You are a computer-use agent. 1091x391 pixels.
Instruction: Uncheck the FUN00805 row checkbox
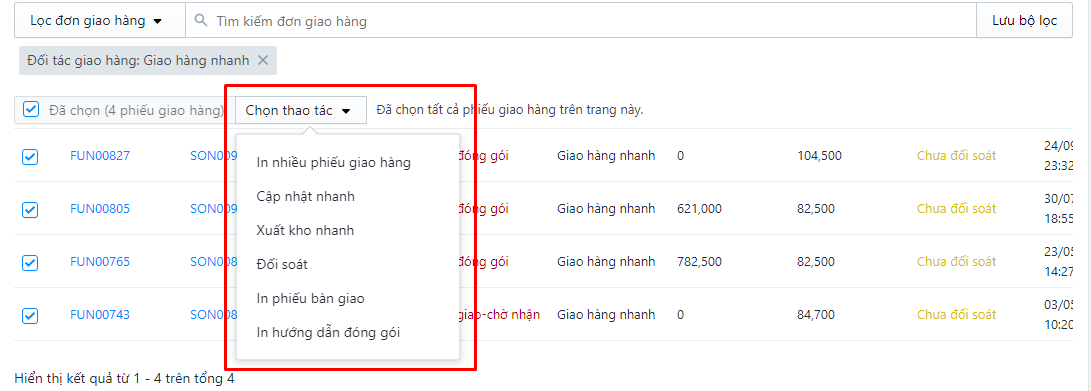[x=29, y=209]
